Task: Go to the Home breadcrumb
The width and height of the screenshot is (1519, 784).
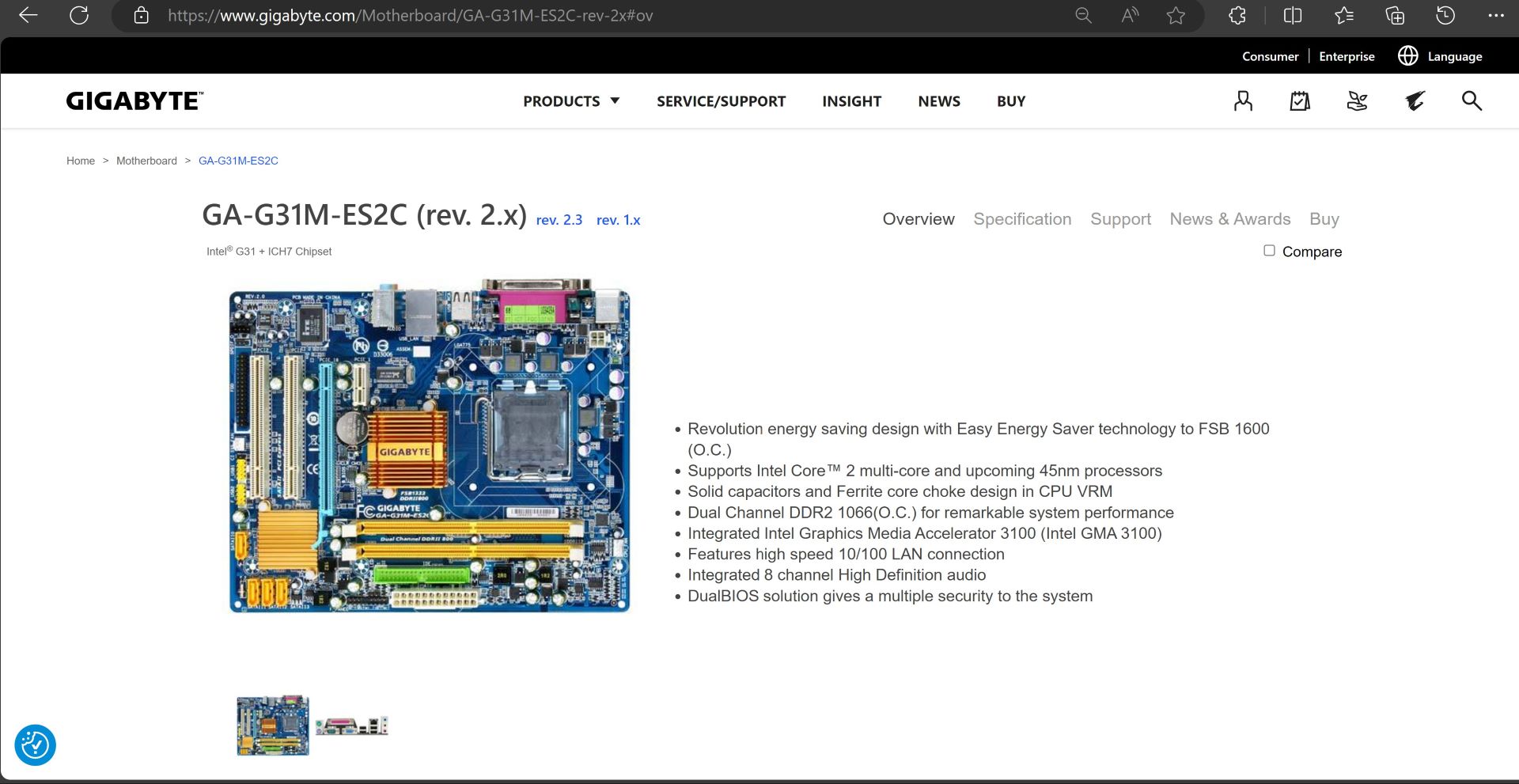Action: 81,161
